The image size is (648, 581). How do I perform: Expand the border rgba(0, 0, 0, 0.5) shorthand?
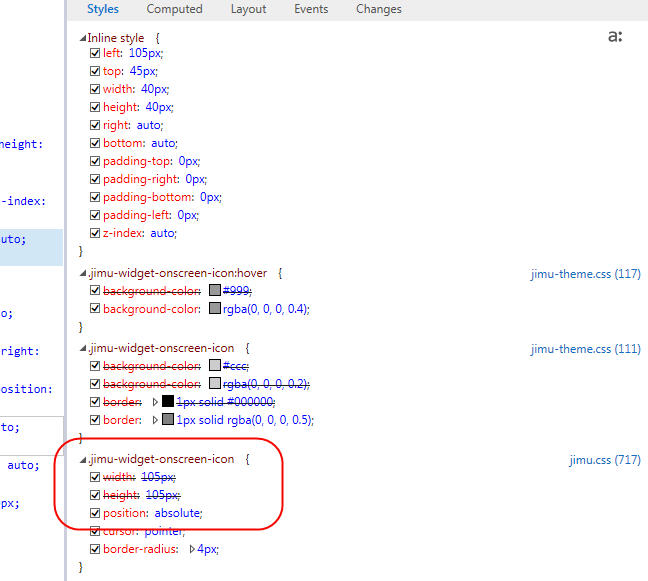(x=155, y=420)
